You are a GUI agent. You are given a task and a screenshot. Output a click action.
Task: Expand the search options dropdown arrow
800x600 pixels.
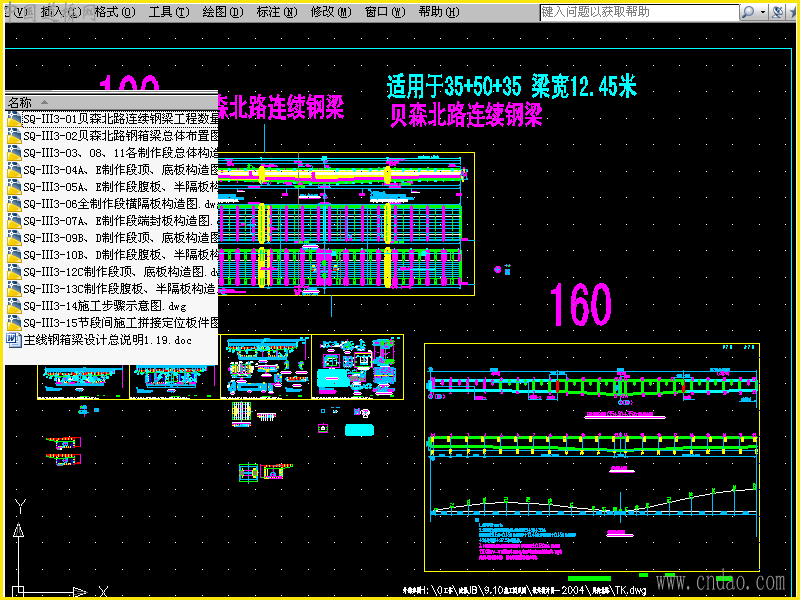(x=763, y=12)
